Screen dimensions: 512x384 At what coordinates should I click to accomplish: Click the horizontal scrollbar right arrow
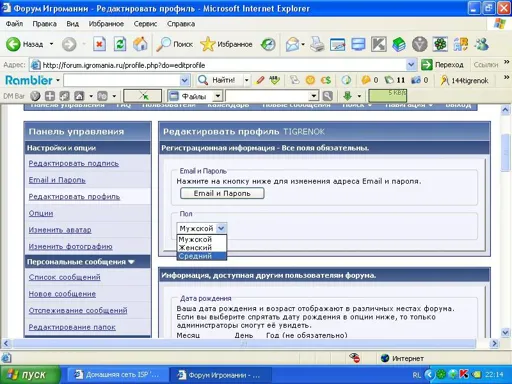495,343
